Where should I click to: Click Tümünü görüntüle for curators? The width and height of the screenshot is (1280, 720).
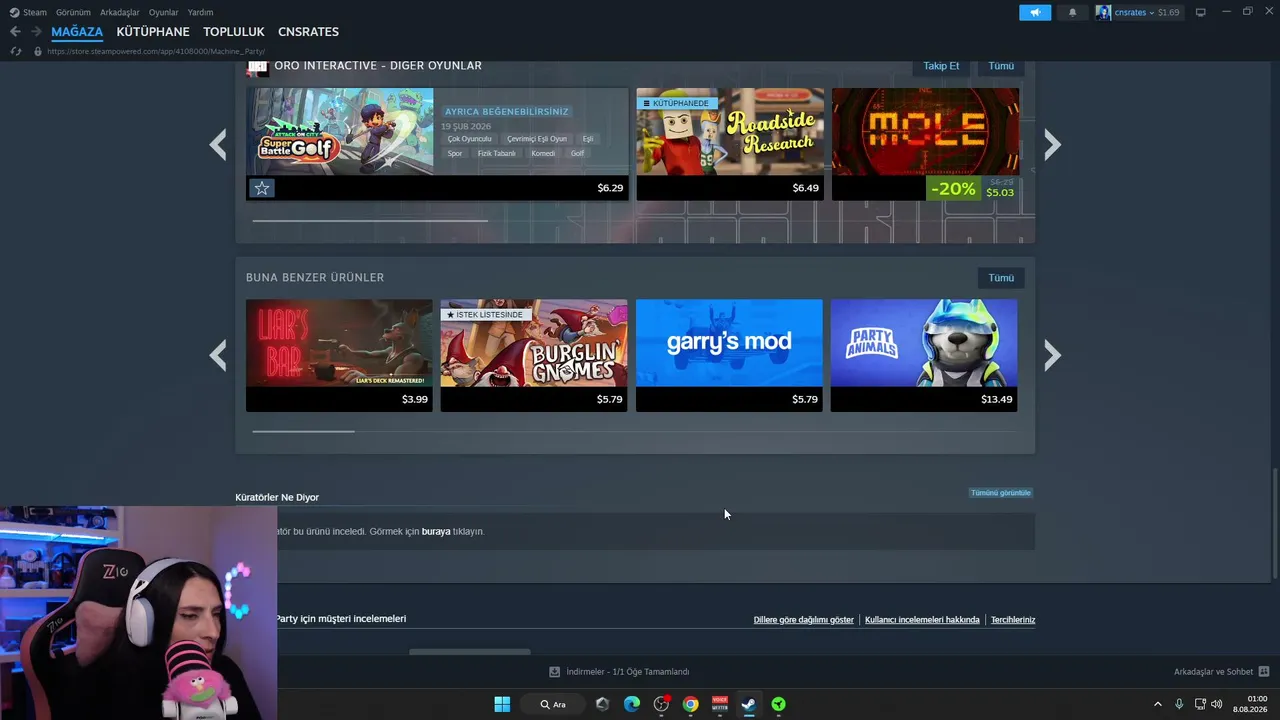pos(1000,493)
